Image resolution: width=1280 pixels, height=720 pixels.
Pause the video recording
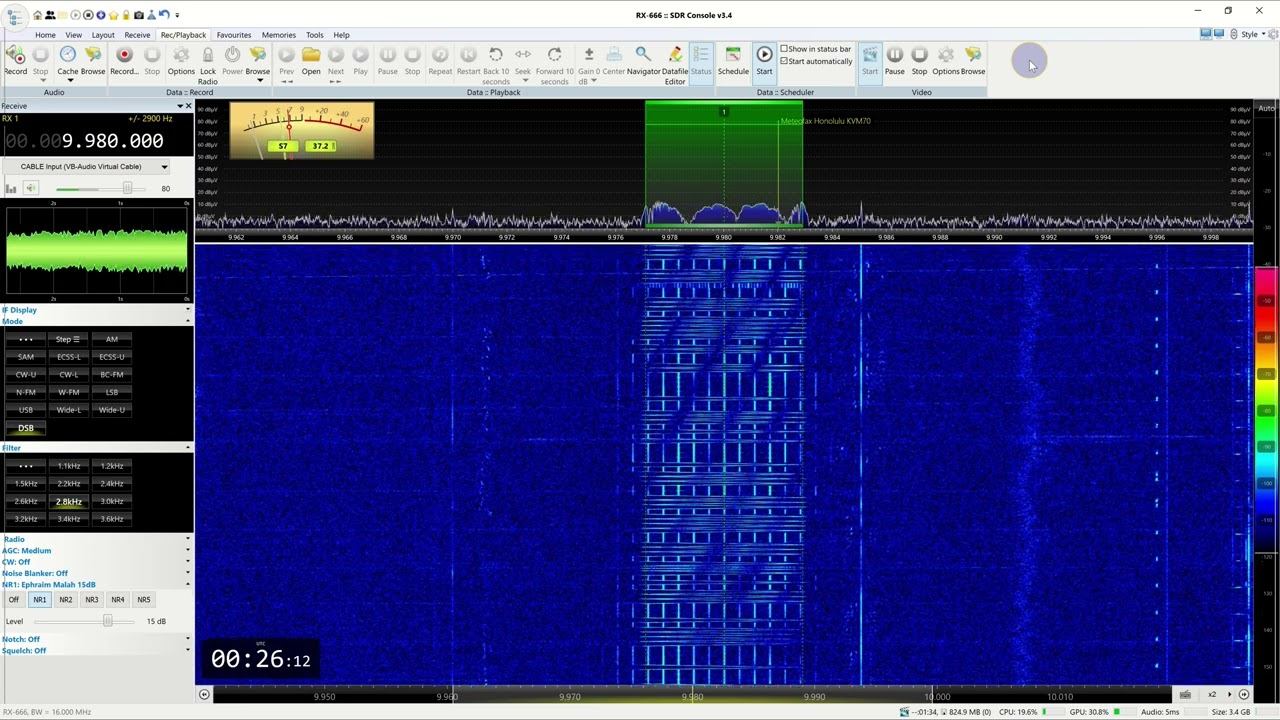coord(895,60)
